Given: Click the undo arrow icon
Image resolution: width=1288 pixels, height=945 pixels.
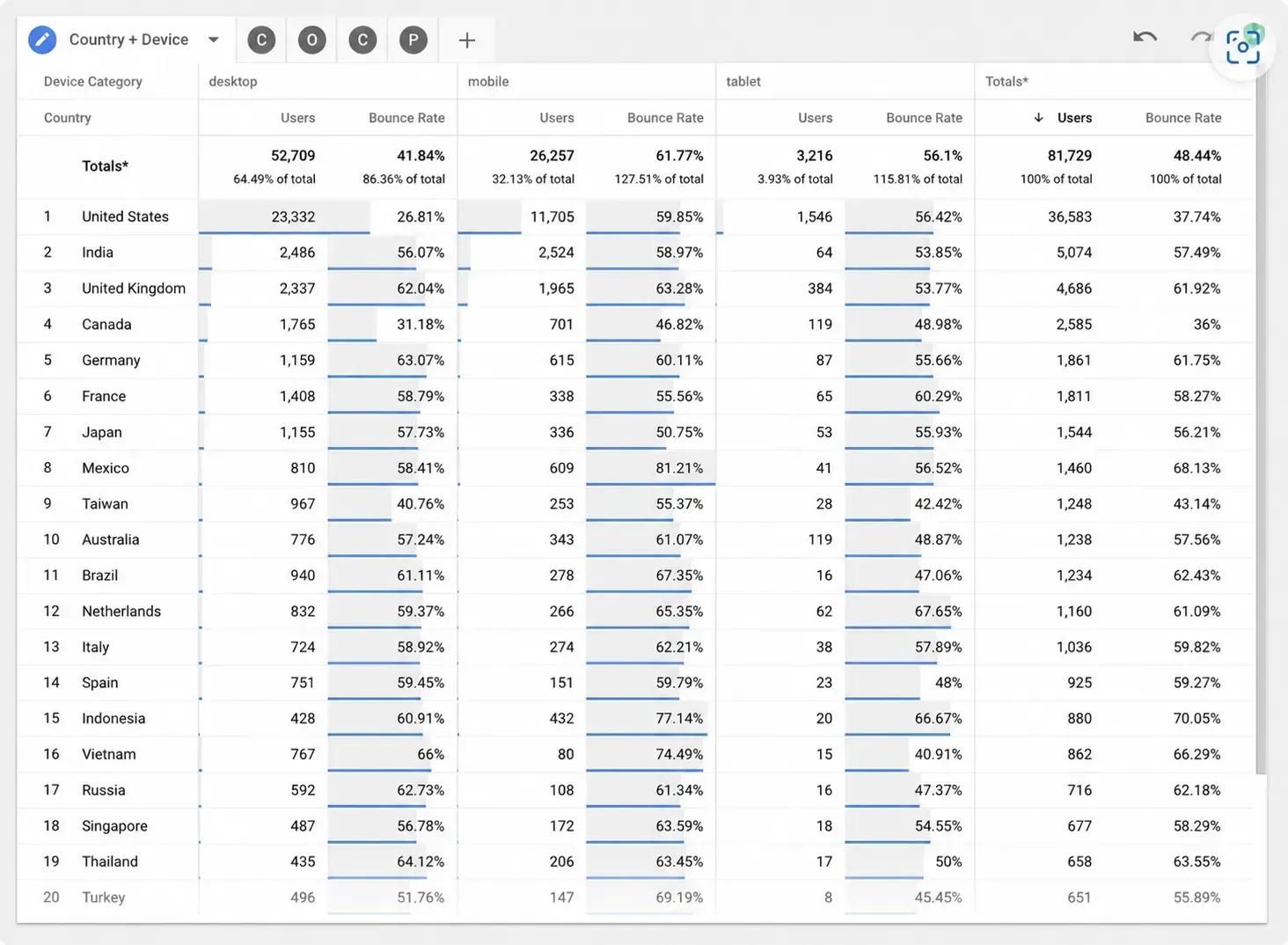Looking at the screenshot, I should pyautogui.click(x=1145, y=37).
